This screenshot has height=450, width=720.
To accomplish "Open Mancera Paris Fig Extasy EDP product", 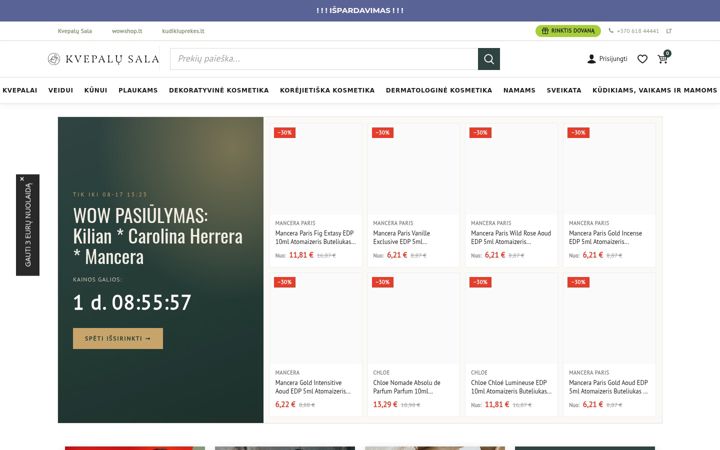I will click(315, 237).
